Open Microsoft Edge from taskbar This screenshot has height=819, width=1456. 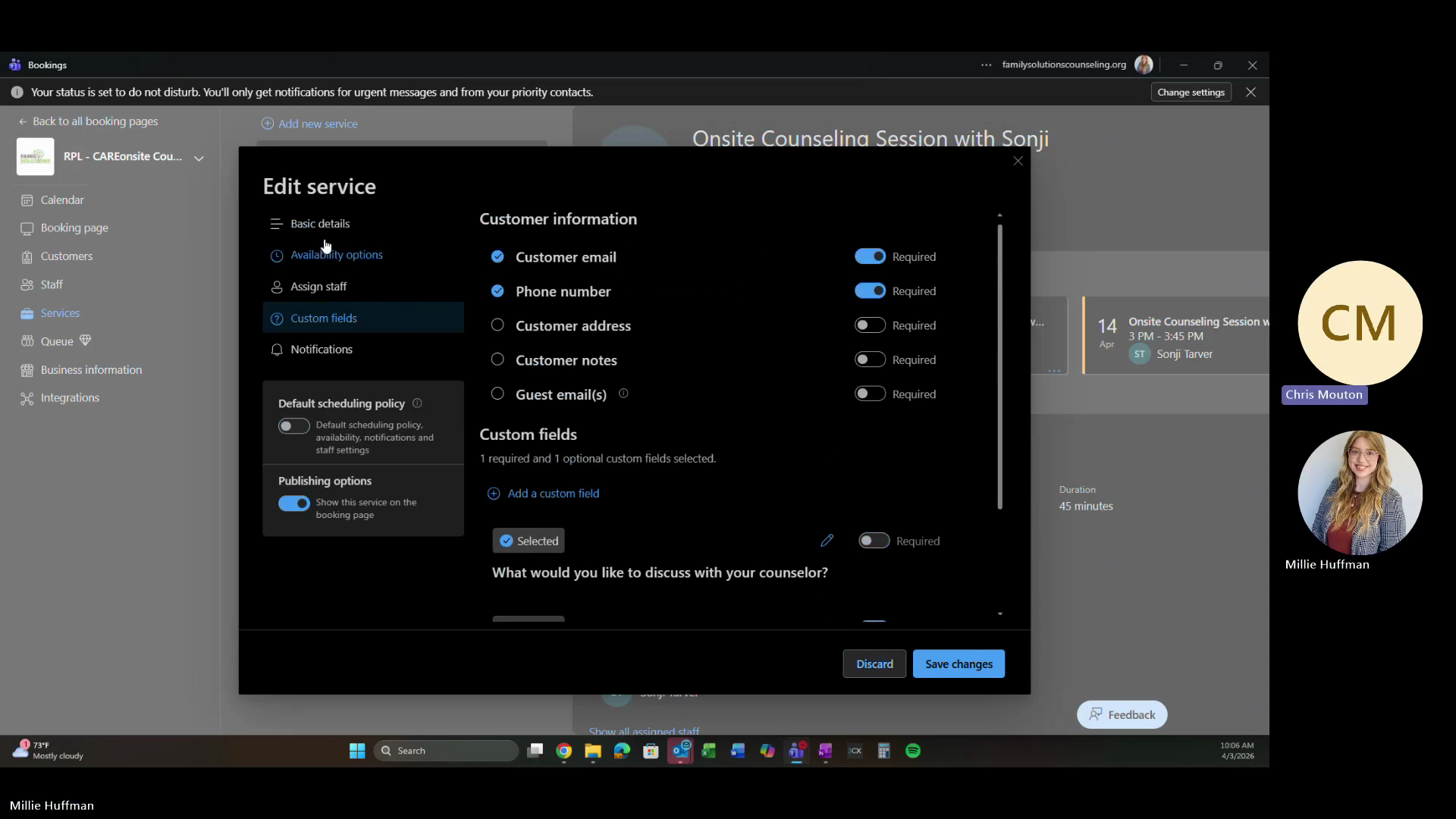tap(622, 751)
